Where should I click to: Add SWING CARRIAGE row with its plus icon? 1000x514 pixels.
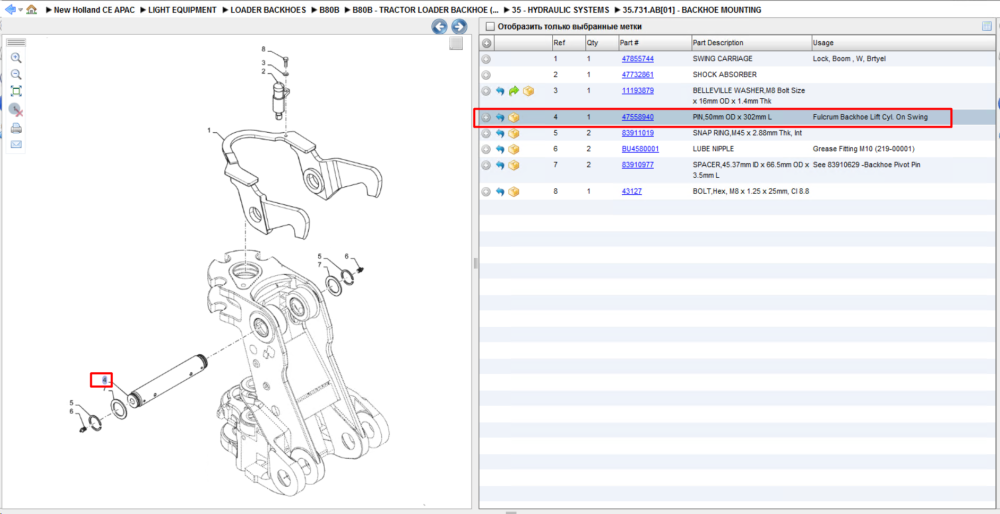click(486, 59)
